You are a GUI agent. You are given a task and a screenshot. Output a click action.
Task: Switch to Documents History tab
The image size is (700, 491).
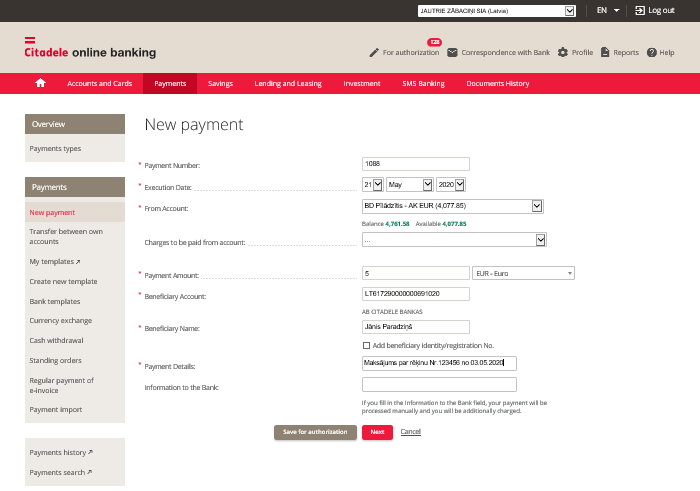pos(498,84)
